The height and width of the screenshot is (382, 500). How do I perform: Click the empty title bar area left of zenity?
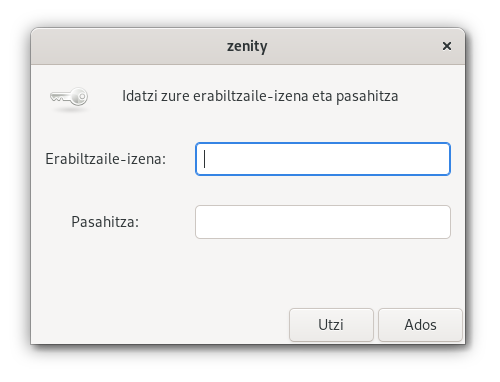click(x=128, y=46)
